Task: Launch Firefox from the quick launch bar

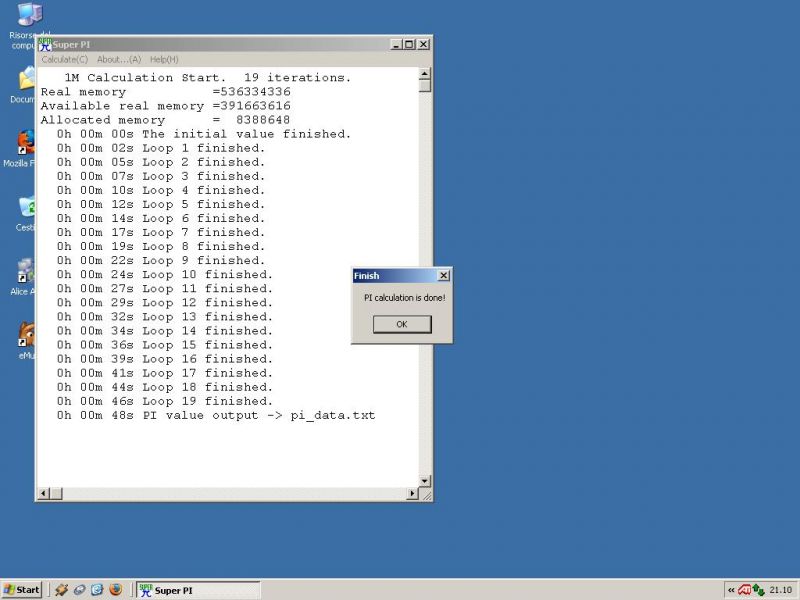Action: [x=116, y=589]
